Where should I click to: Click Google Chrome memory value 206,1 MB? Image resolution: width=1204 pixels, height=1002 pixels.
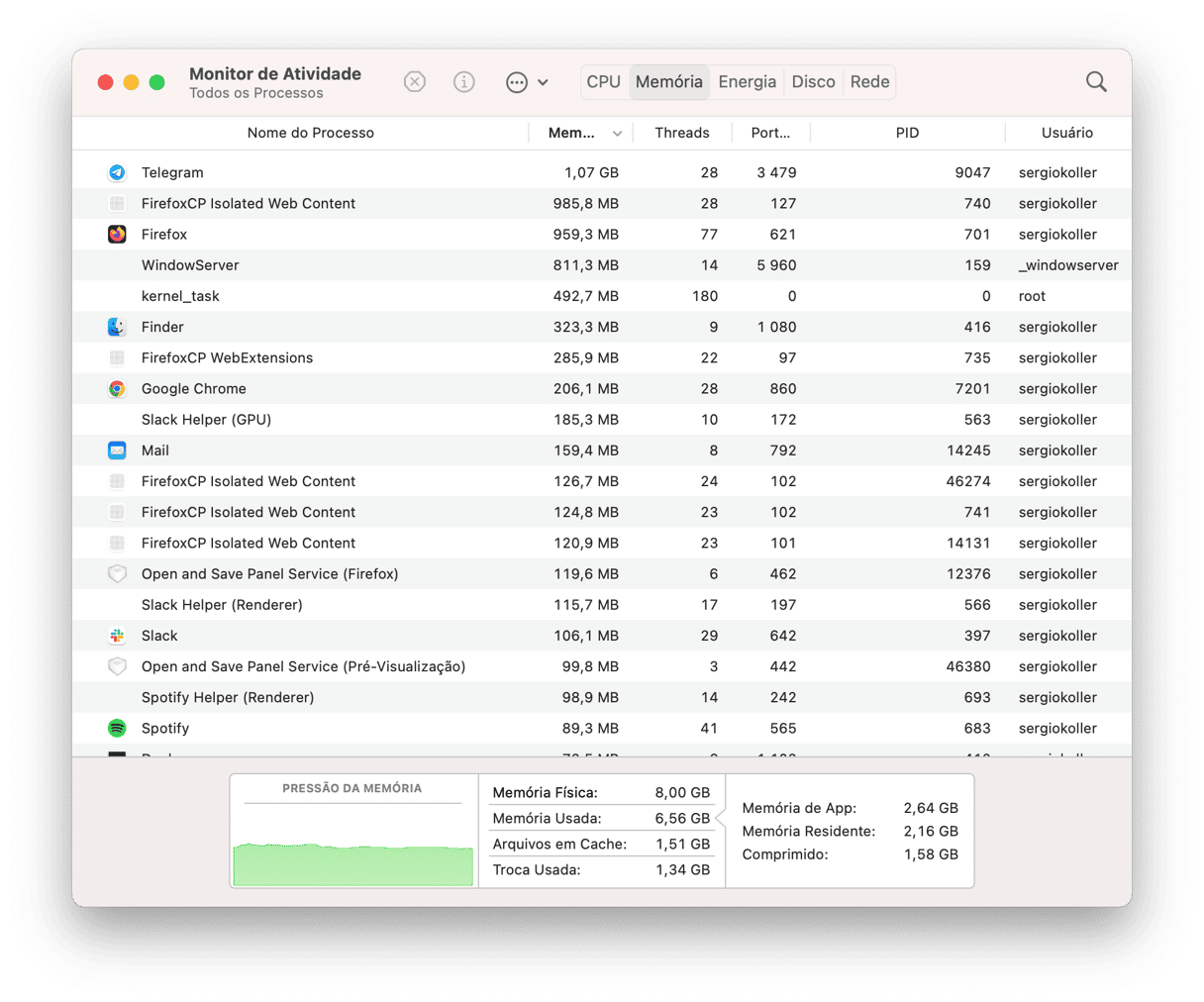(586, 389)
